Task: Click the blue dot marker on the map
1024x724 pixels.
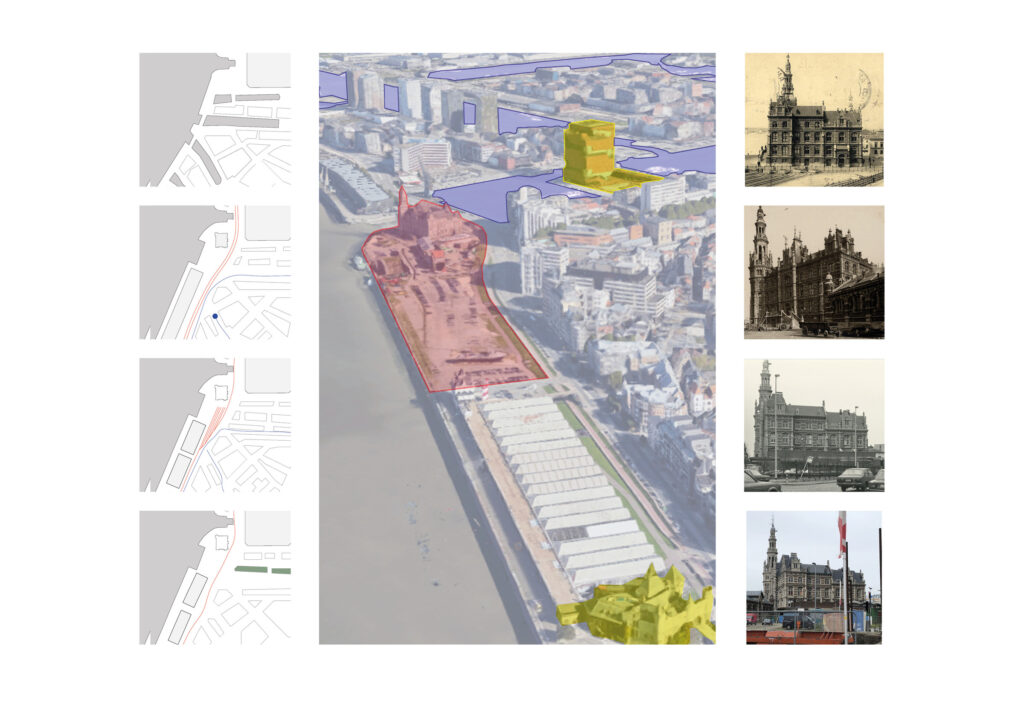Action: pos(215,316)
